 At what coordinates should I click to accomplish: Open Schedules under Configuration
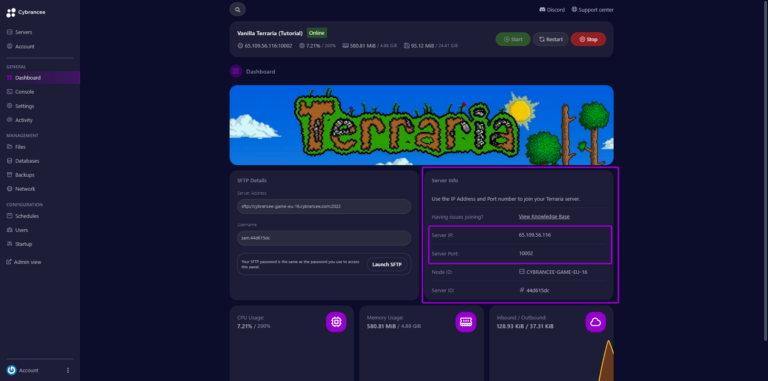(x=23, y=216)
